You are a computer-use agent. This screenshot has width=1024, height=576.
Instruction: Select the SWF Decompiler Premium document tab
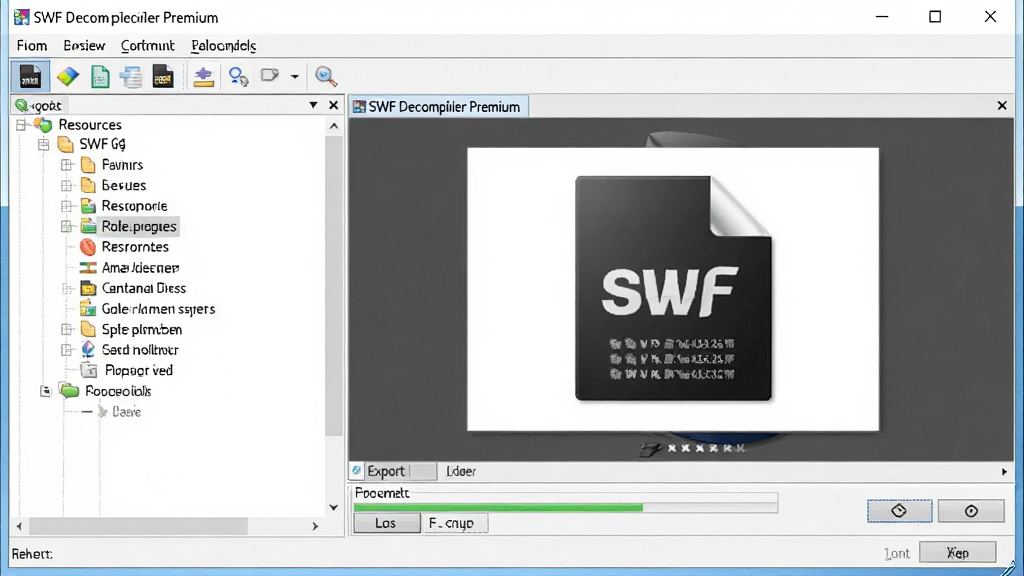tap(438, 106)
